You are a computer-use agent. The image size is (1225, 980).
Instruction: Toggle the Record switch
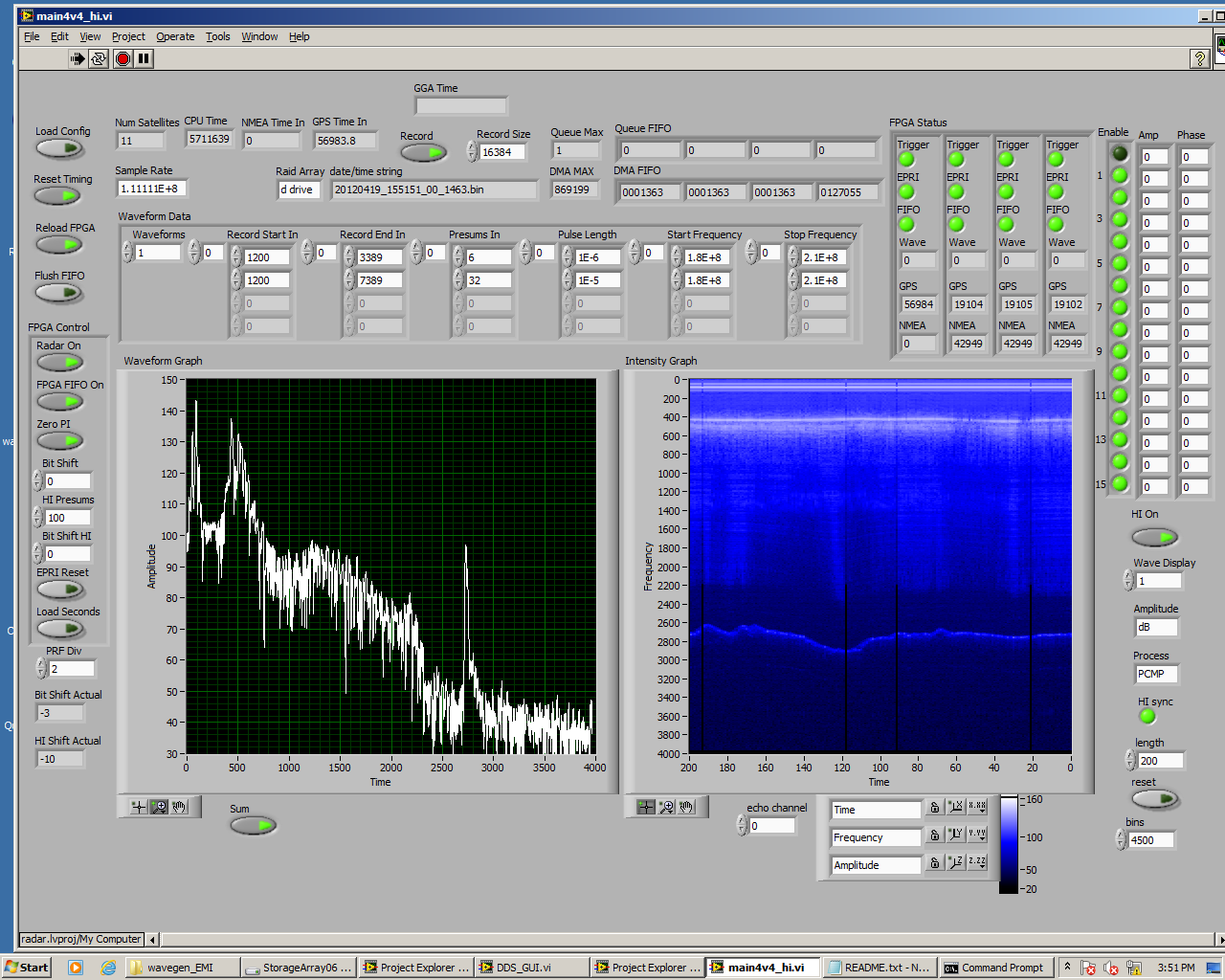tap(423, 153)
